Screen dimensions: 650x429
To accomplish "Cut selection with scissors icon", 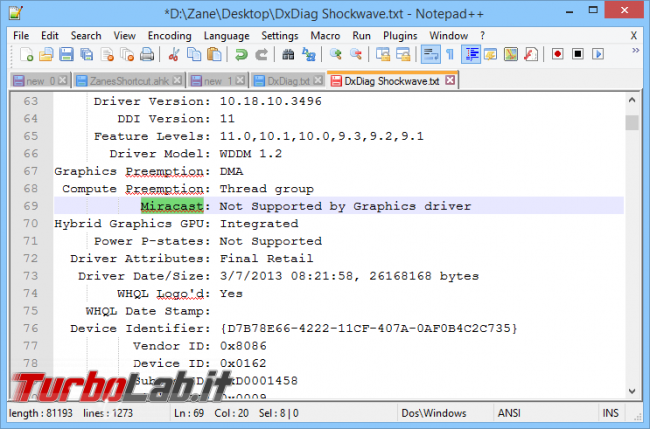I will (x=174, y=54).
